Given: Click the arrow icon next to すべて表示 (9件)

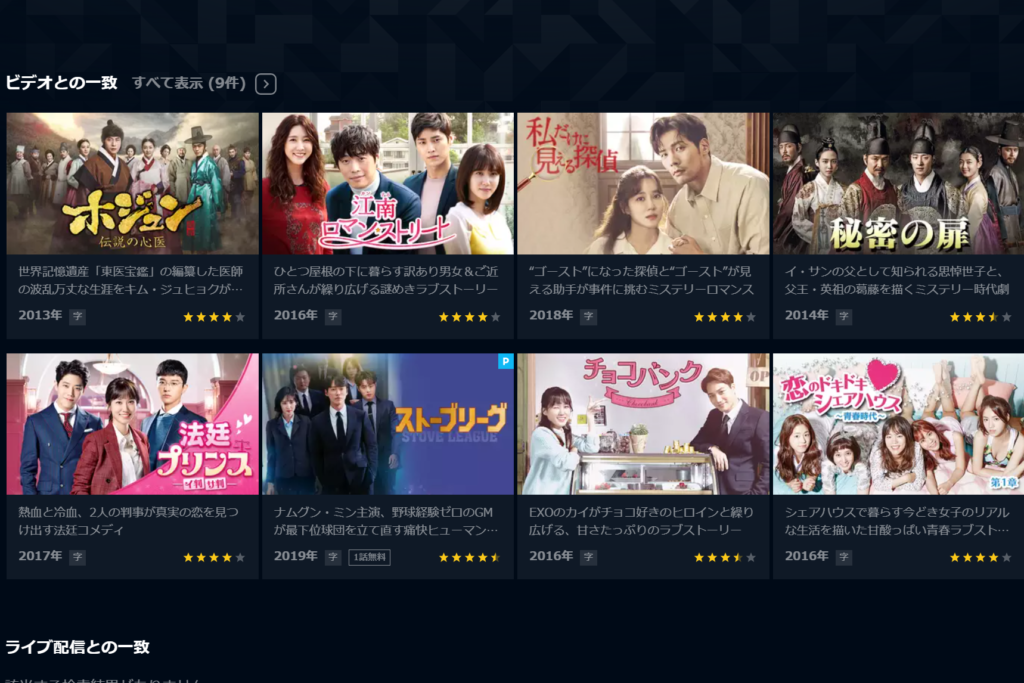Looking at the screenshot, I should [265, 84].
